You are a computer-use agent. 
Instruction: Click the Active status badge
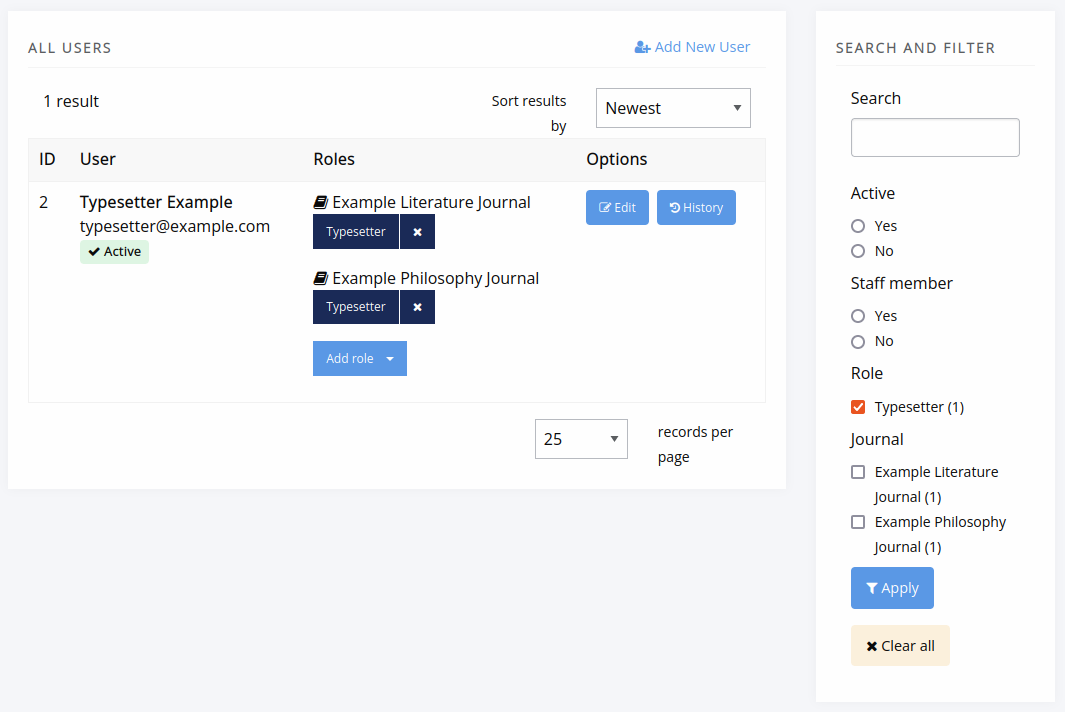(x=114, y=252)
